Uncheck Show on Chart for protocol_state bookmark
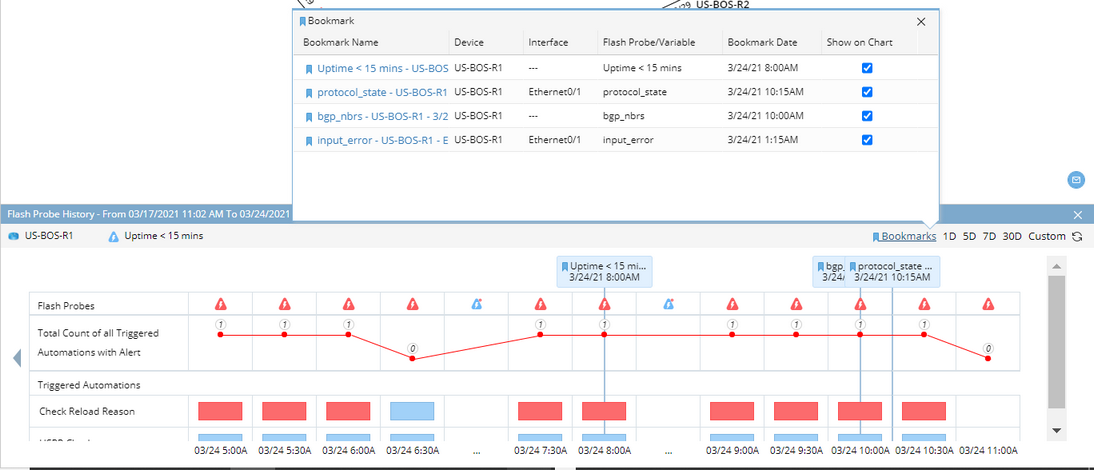 click(867, 92)
